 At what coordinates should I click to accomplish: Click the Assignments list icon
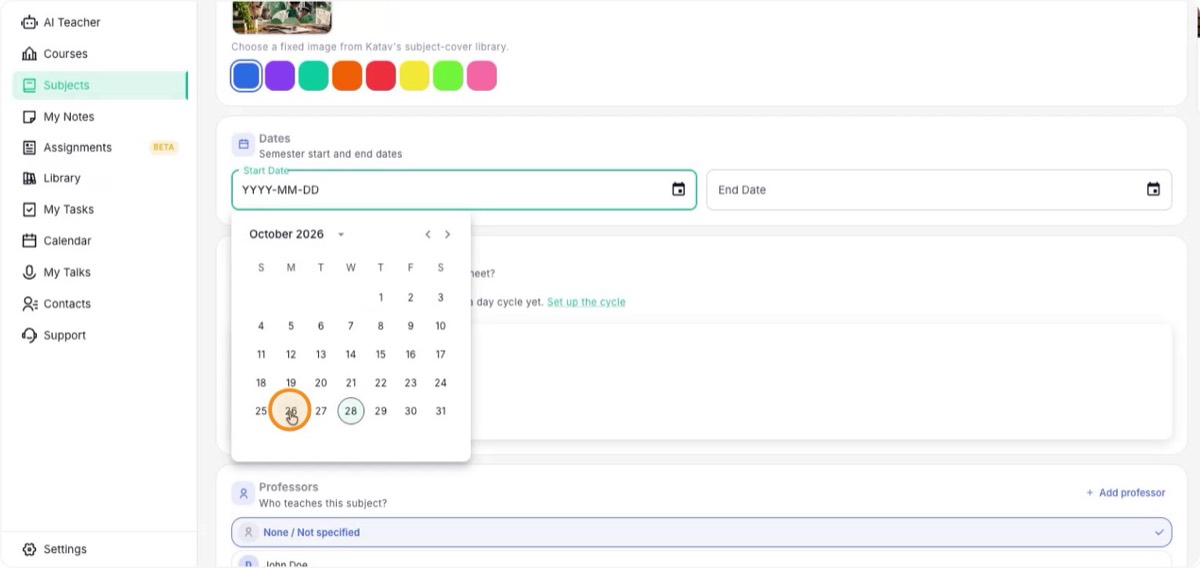[29, 147]
